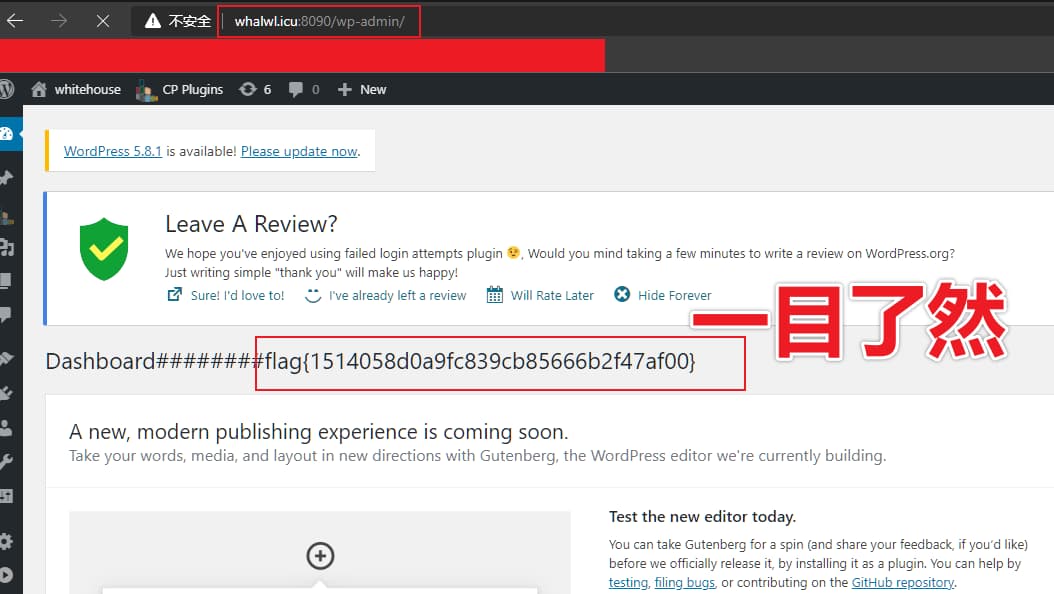Viewport: 1054px width, 594px height.
Task: Open the Tools wrench sidebar icon
Action: coord(7,462)
